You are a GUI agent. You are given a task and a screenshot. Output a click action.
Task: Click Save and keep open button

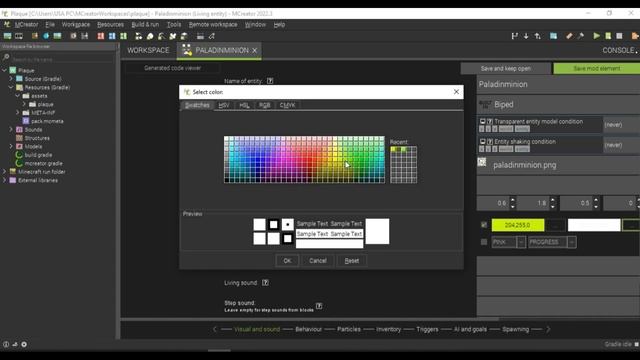506,69
